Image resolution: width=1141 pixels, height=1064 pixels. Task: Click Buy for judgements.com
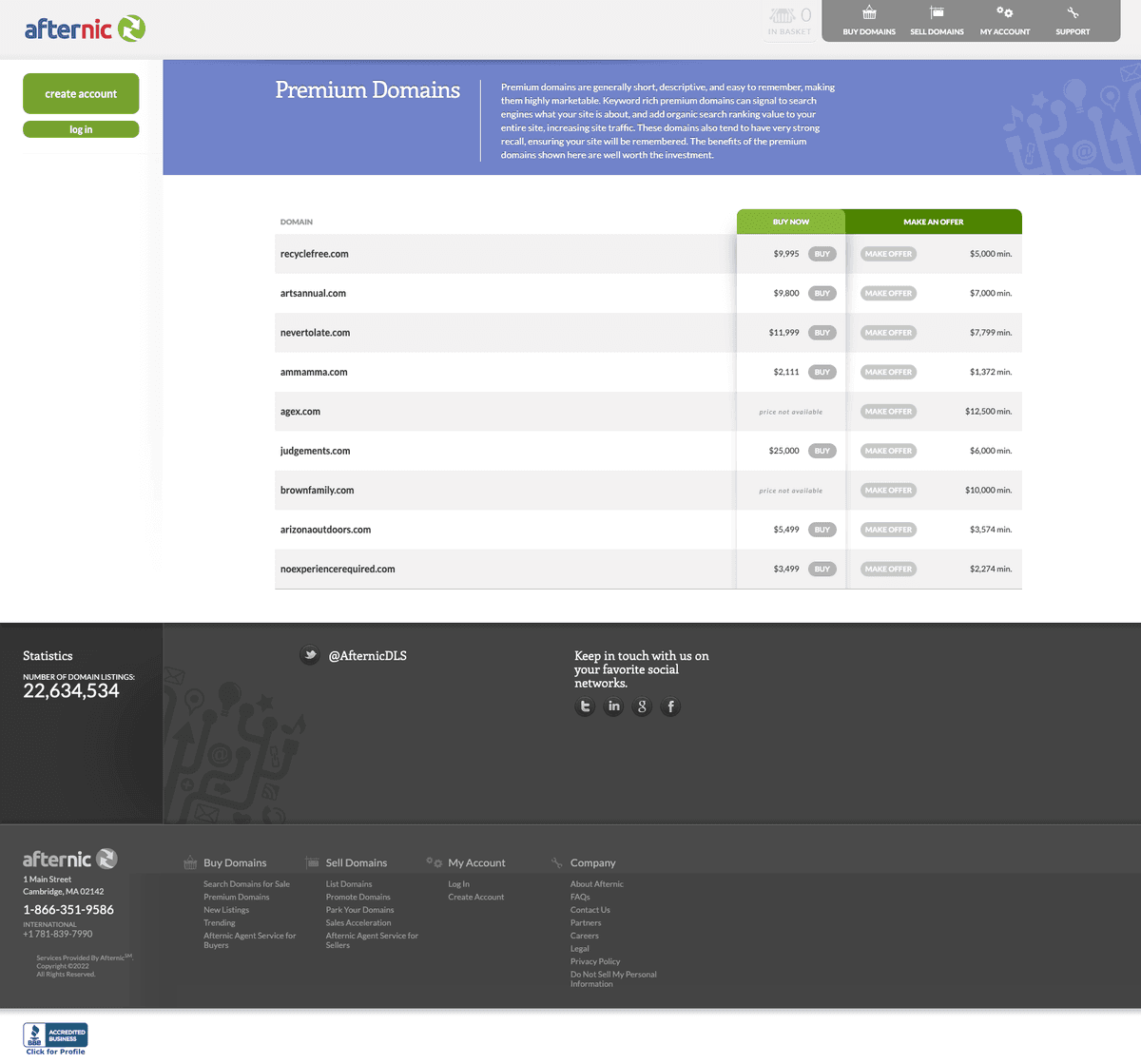[x=822, y=451]
